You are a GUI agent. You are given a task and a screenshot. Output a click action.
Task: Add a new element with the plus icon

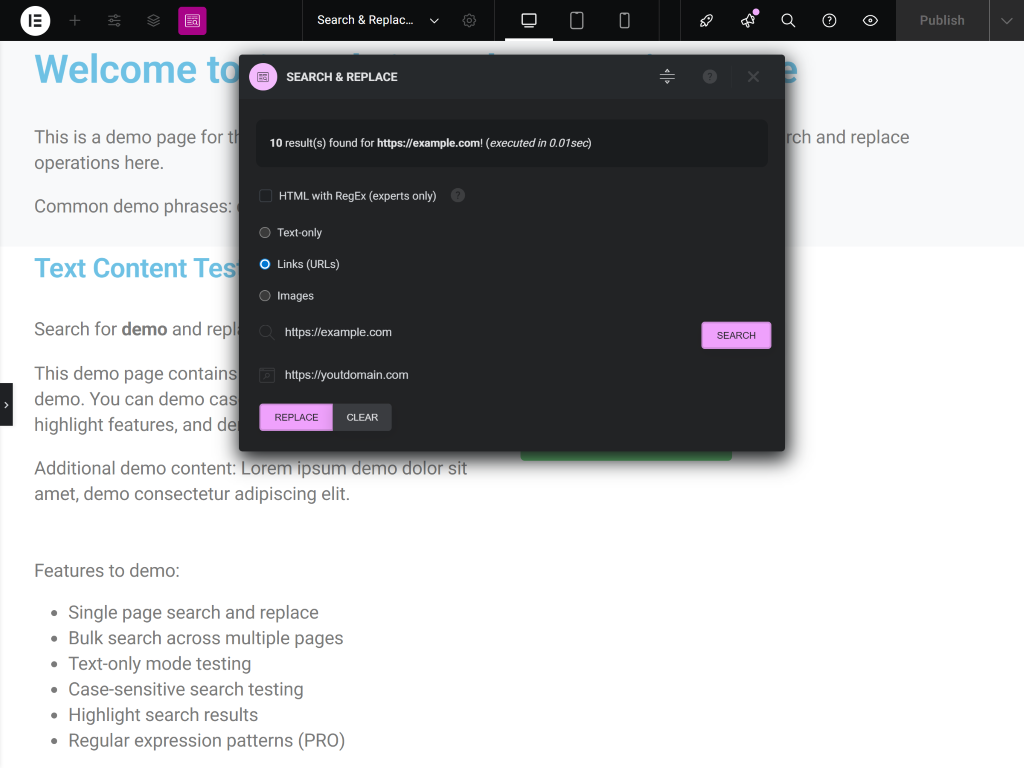coord(75,20)
